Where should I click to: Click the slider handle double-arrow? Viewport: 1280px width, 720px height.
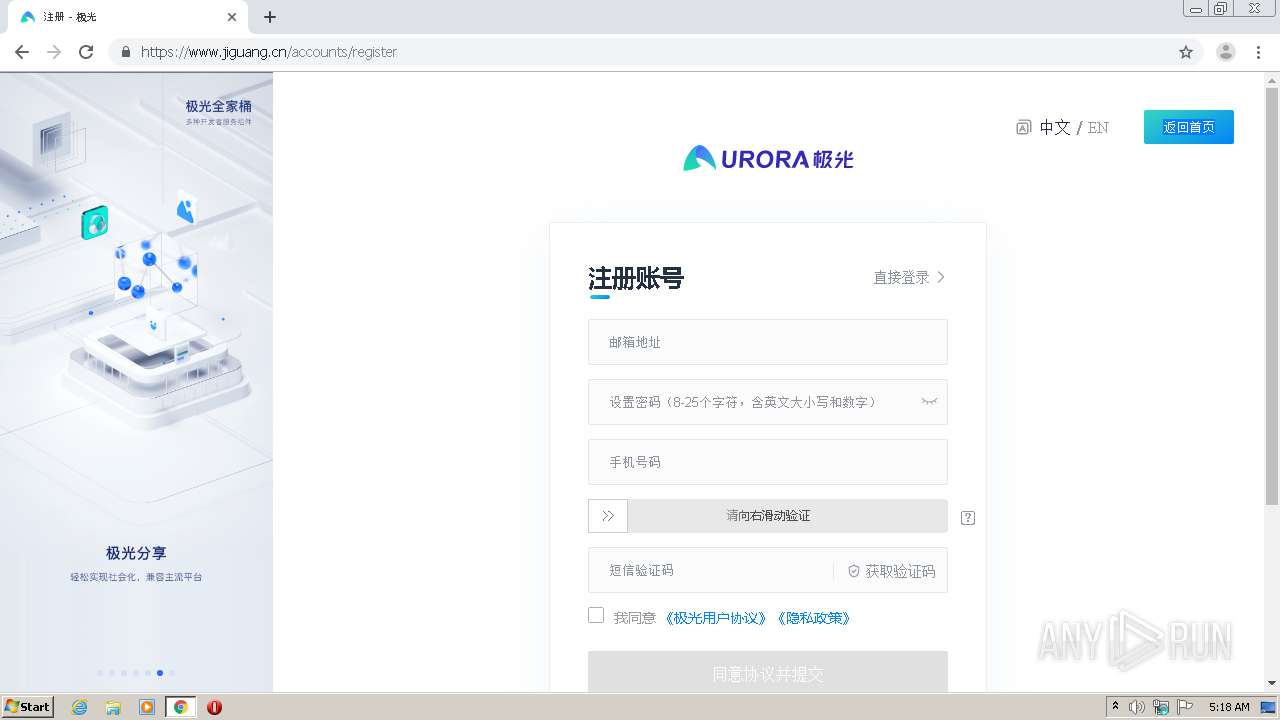pyautogui.click(x=608, y=516)
